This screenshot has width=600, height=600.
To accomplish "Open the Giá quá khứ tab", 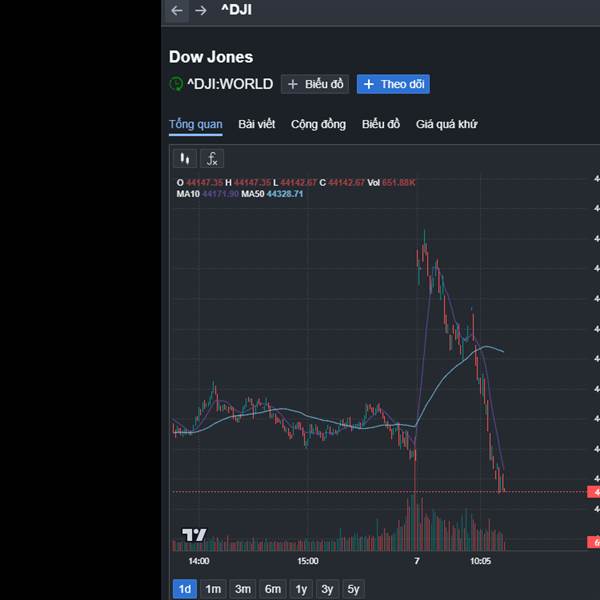I will pyautogui.click(x=447, y=124).
